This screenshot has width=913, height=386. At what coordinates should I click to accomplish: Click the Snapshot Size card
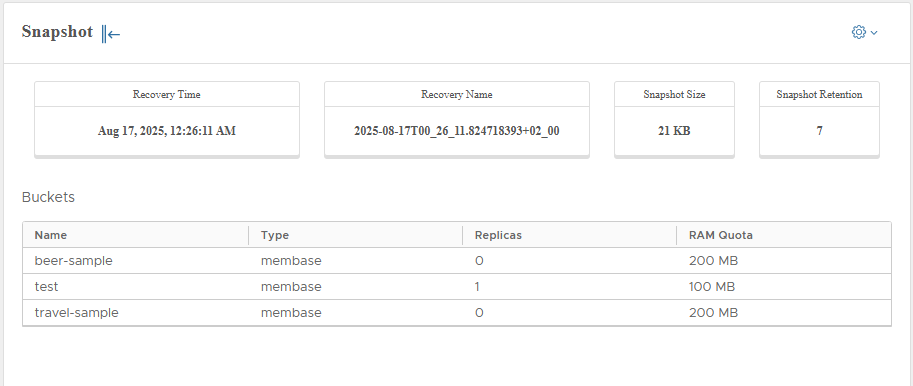click(x=674, y=119)
